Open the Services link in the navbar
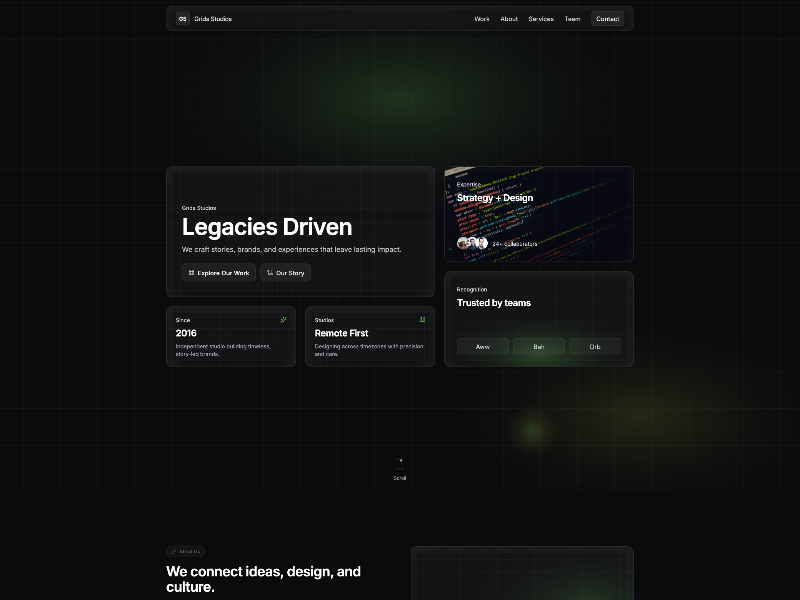The height and width of the screenshot is (600, 800). coord(540,18)
